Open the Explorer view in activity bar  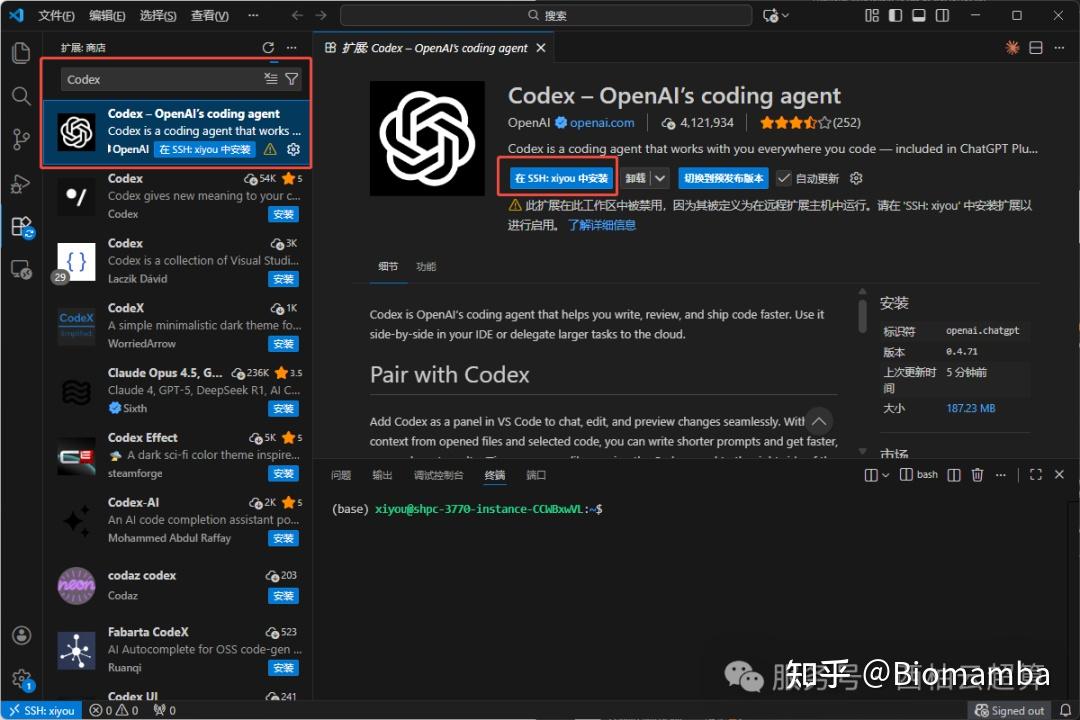[x=21, y=53]
